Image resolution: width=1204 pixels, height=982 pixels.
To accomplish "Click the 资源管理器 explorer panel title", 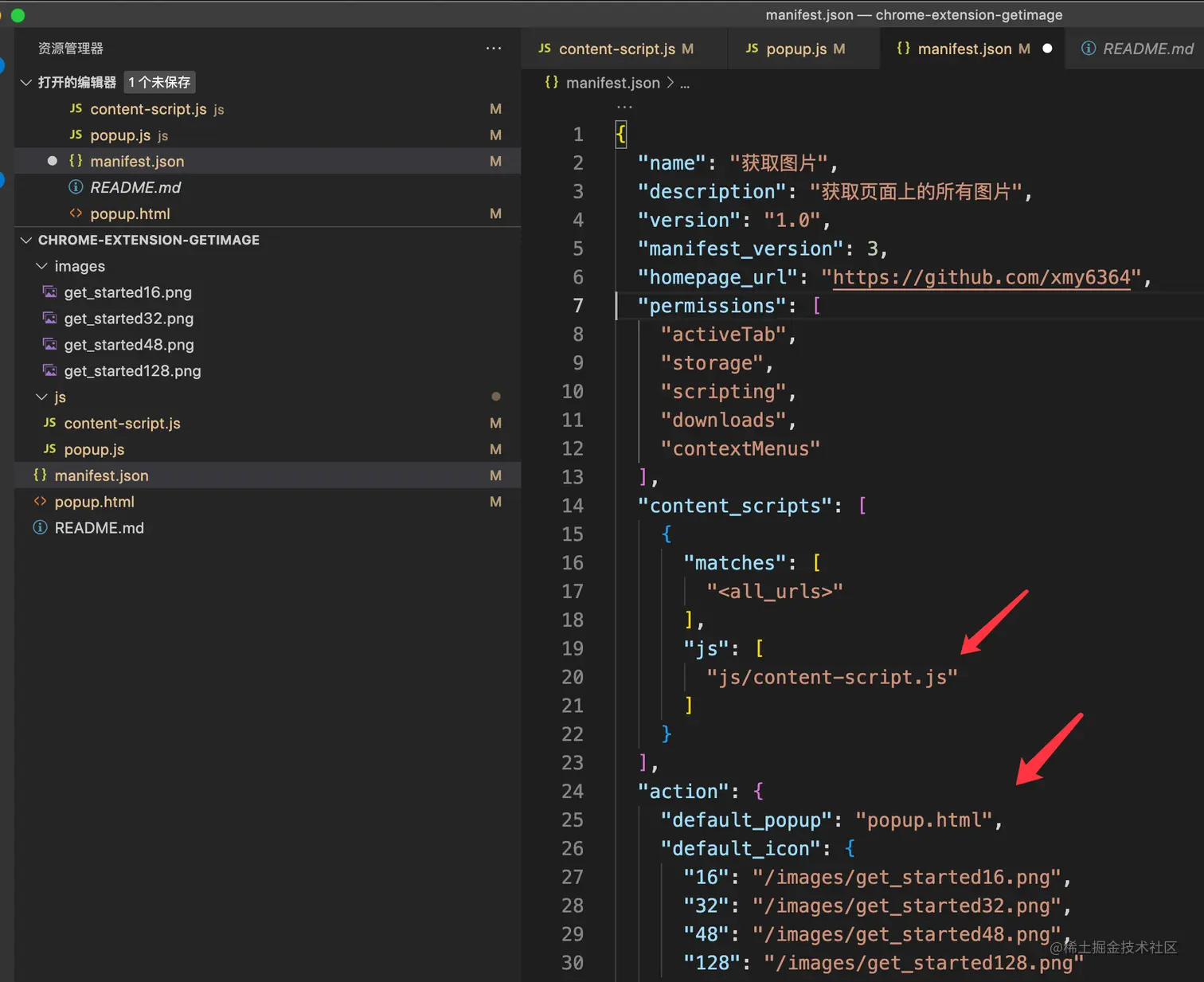I will click(x=71, y=49).
